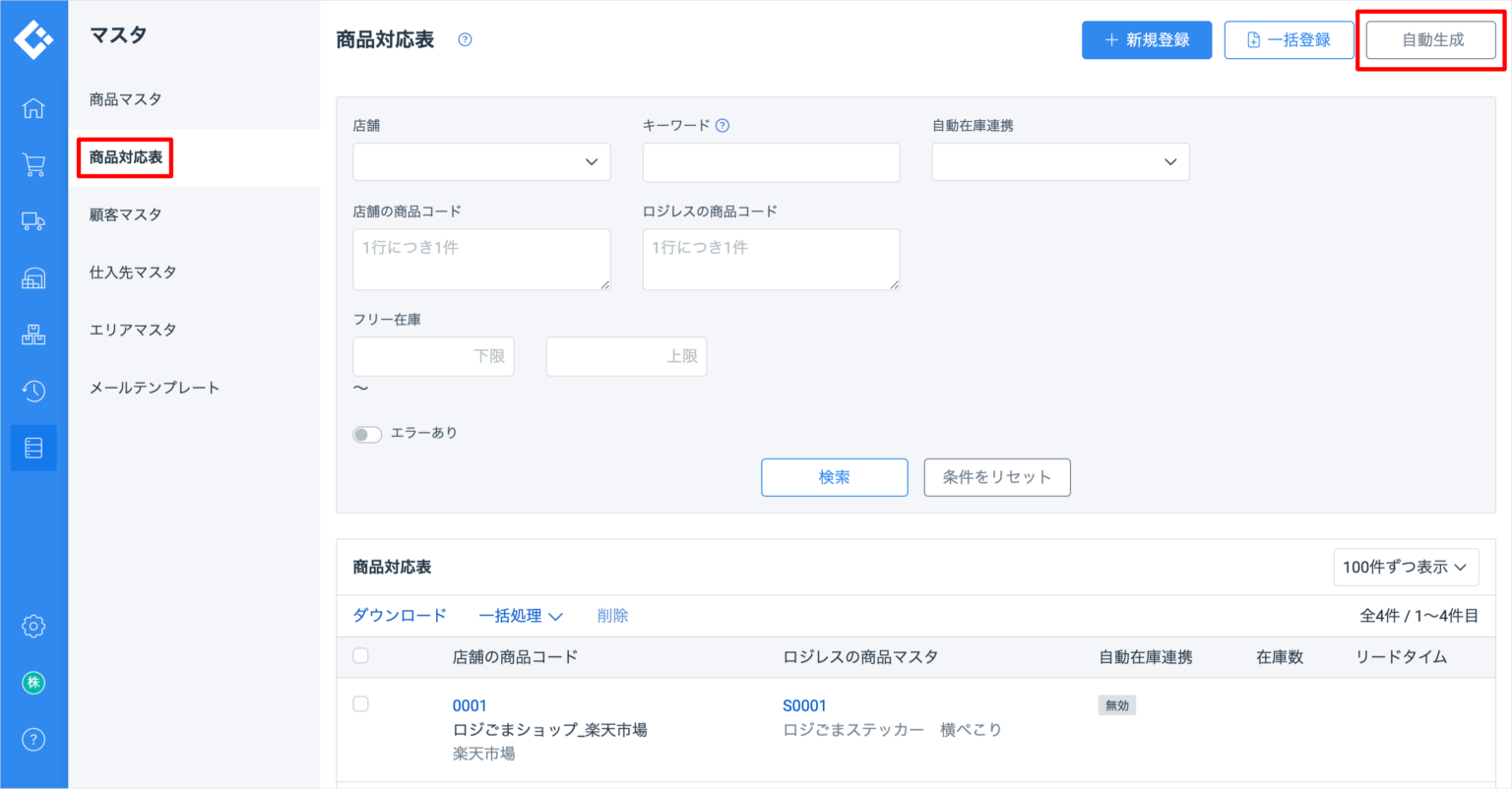Viewport: 1512px width, 789px height.
Task: Click the 自動生成 button
Action: tap(1431, 40)
